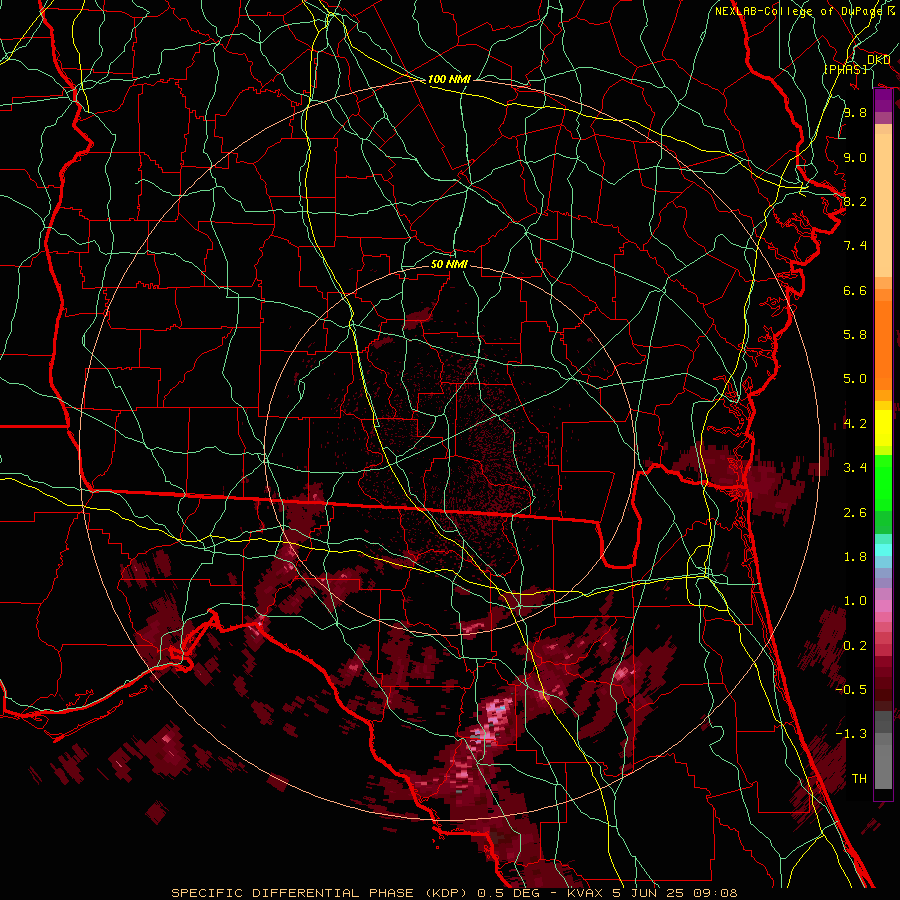Click the 1.8 legend scale value
The image size is (900, 900).
point(855,557)
